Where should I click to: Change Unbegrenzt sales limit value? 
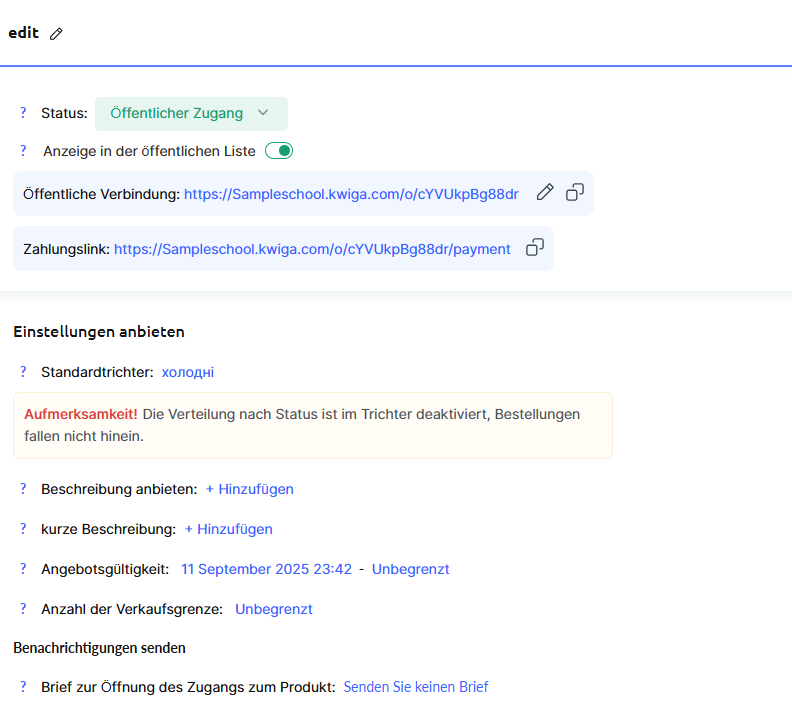tap(274, 609)
